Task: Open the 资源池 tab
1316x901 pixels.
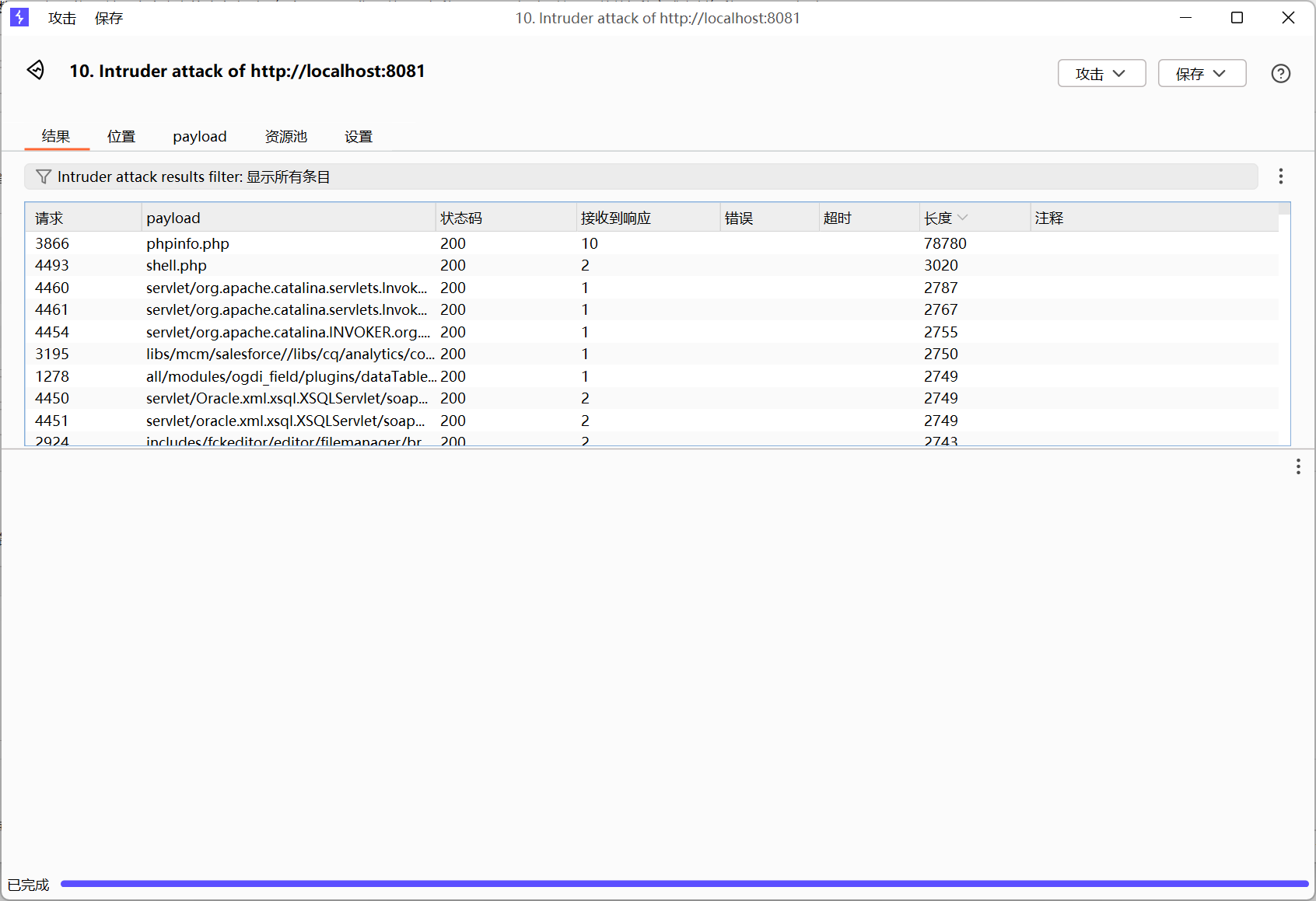Action: click(286, 137)
